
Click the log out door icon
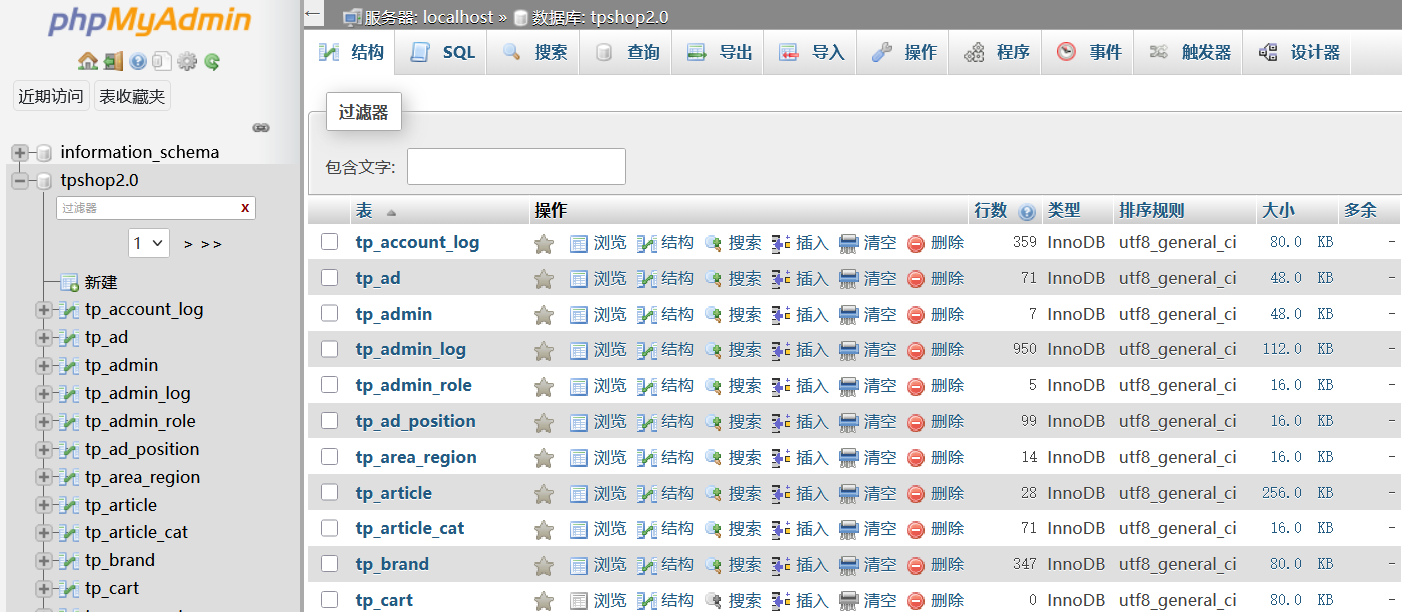[113, 61]
